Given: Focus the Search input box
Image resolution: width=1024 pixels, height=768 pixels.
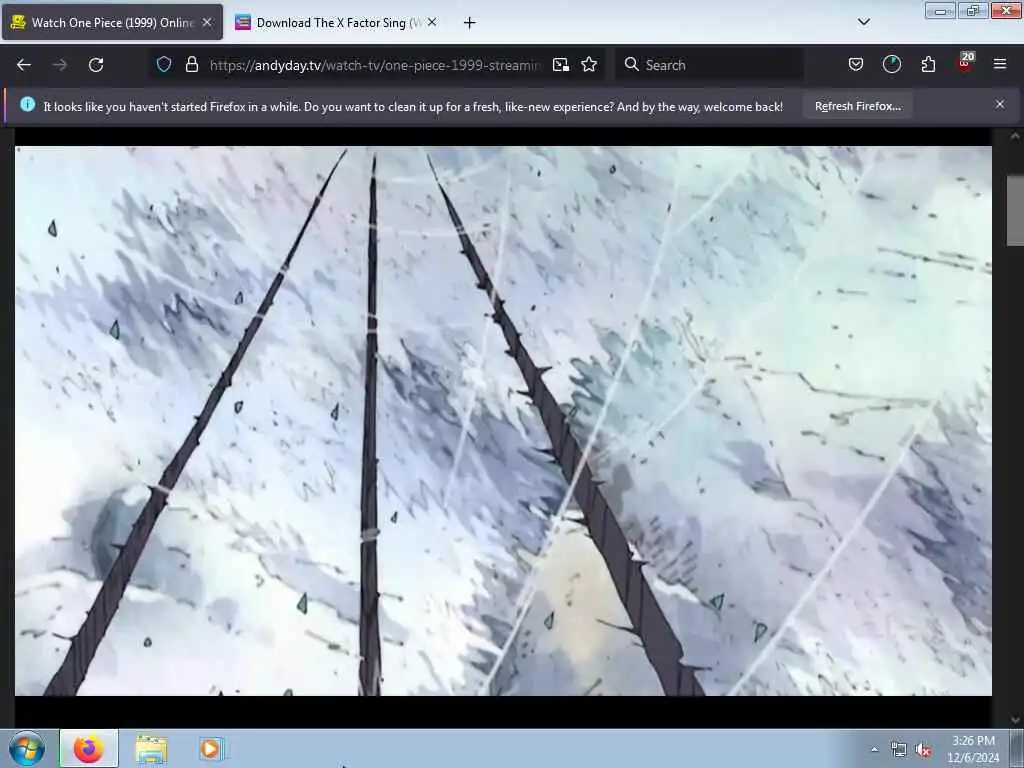Looking at the screenshot, I should 709,65.
